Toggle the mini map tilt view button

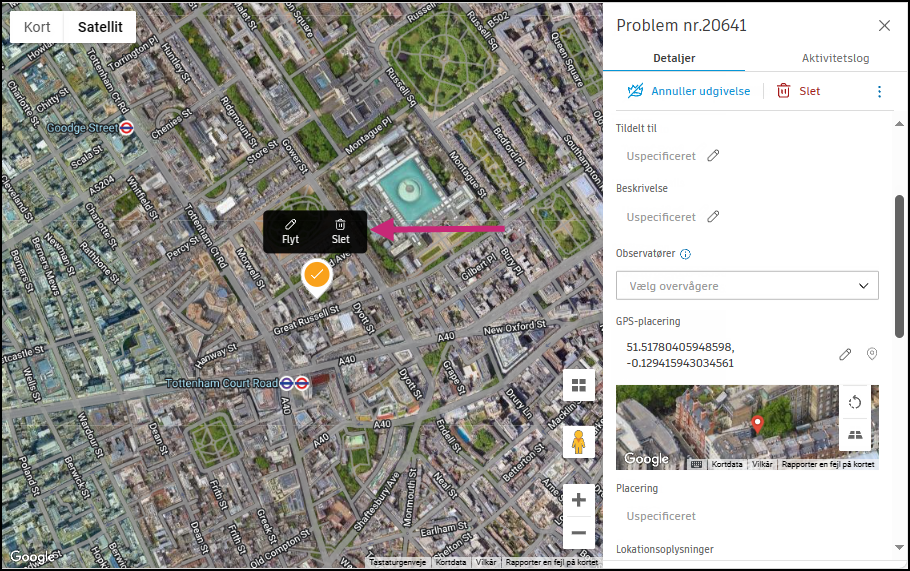pos(855,435)
